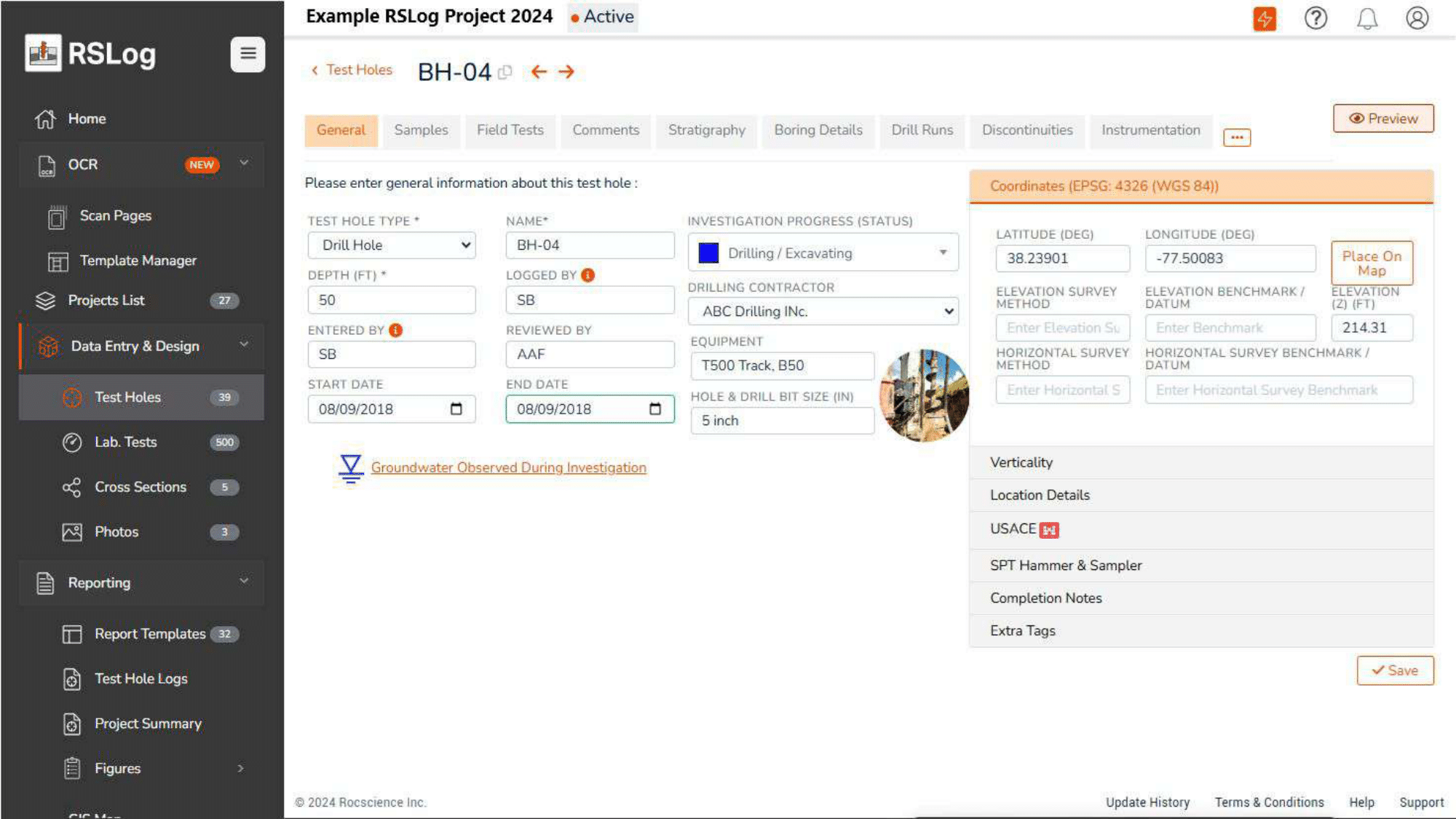Open the help question mark icon
This screenshot has height=819, width=1456.
(x=1315, y=18)
